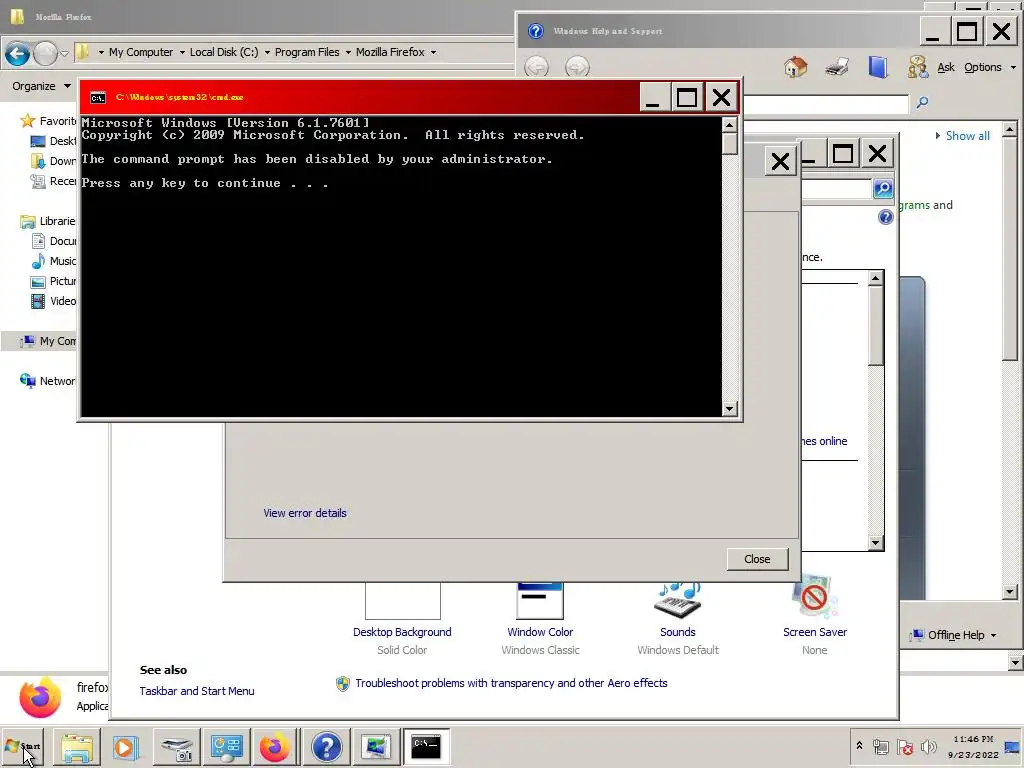Click the Ask icon in Help and Support

pos(918,67)
